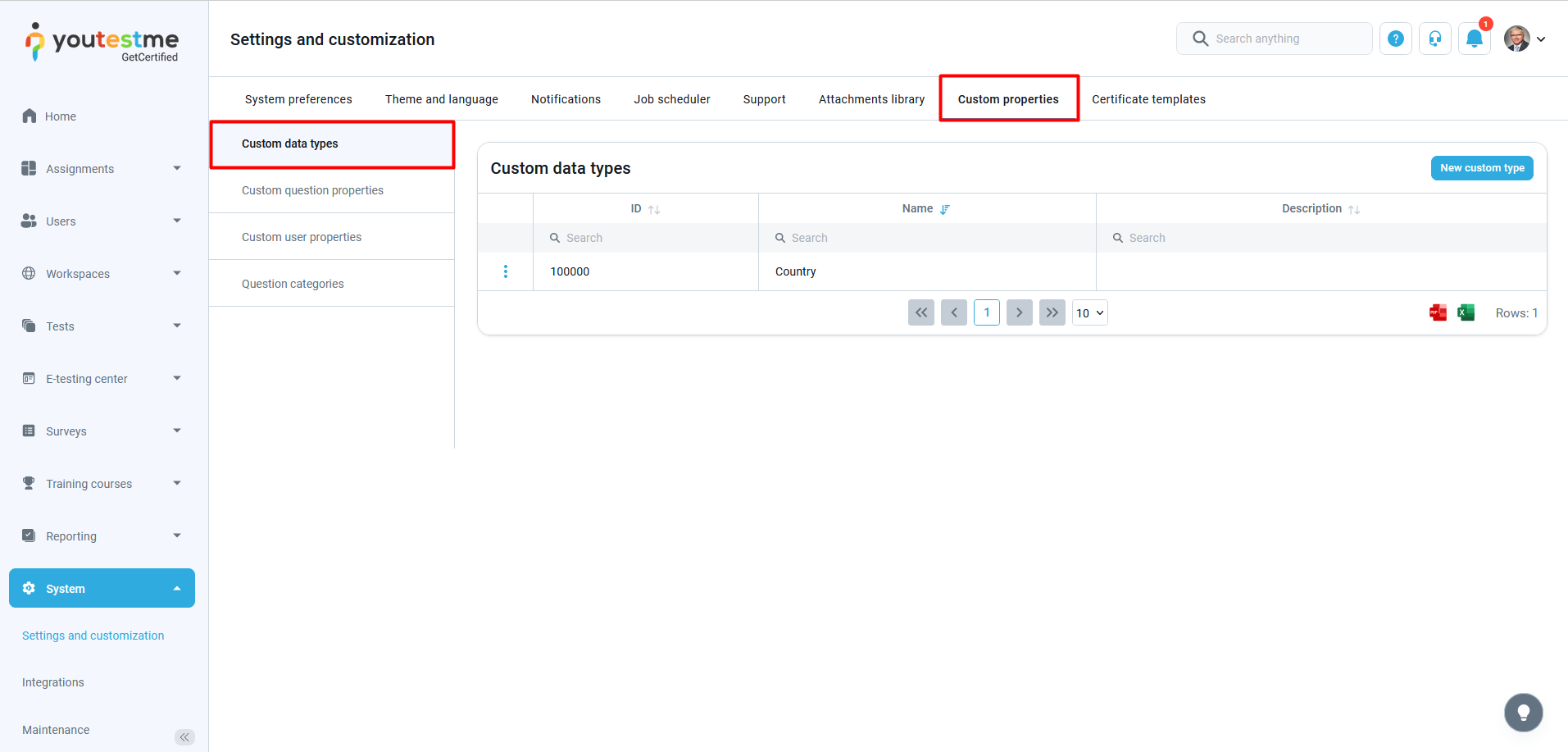Image resolution: width=1568 pixels, height=752 pixels.
Task: Toggle sort order on Name column
Action: tap(944, 209)
